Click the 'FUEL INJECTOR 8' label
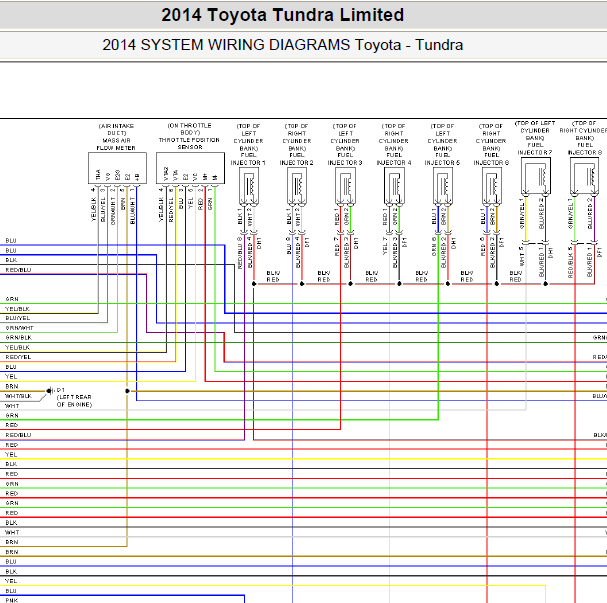Image resolution: width=607 pixels, height=603 pixels. pyautogui.click(x=585, y=149)
